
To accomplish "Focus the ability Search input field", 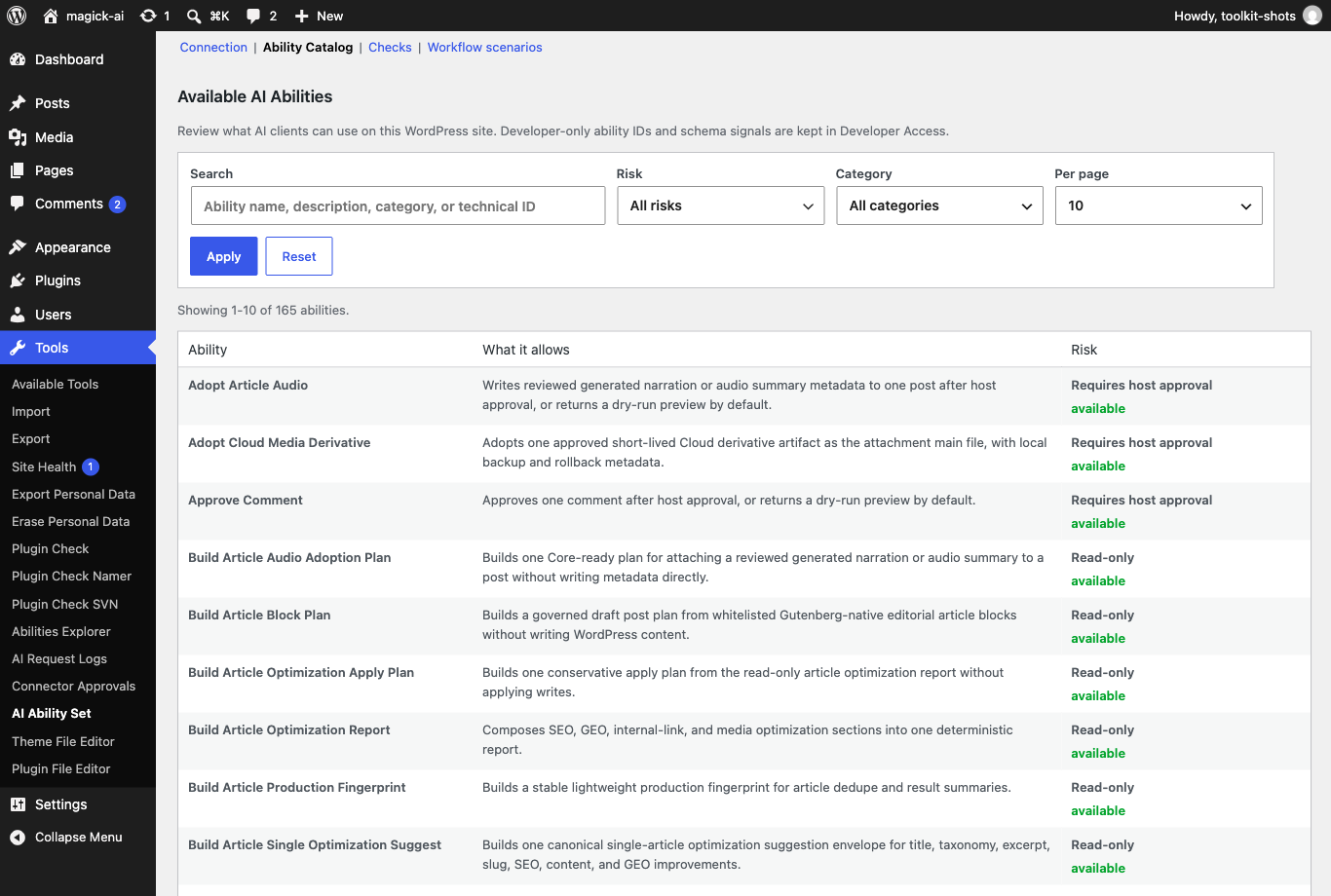I will pyautogui.click(x=398, y=205).
